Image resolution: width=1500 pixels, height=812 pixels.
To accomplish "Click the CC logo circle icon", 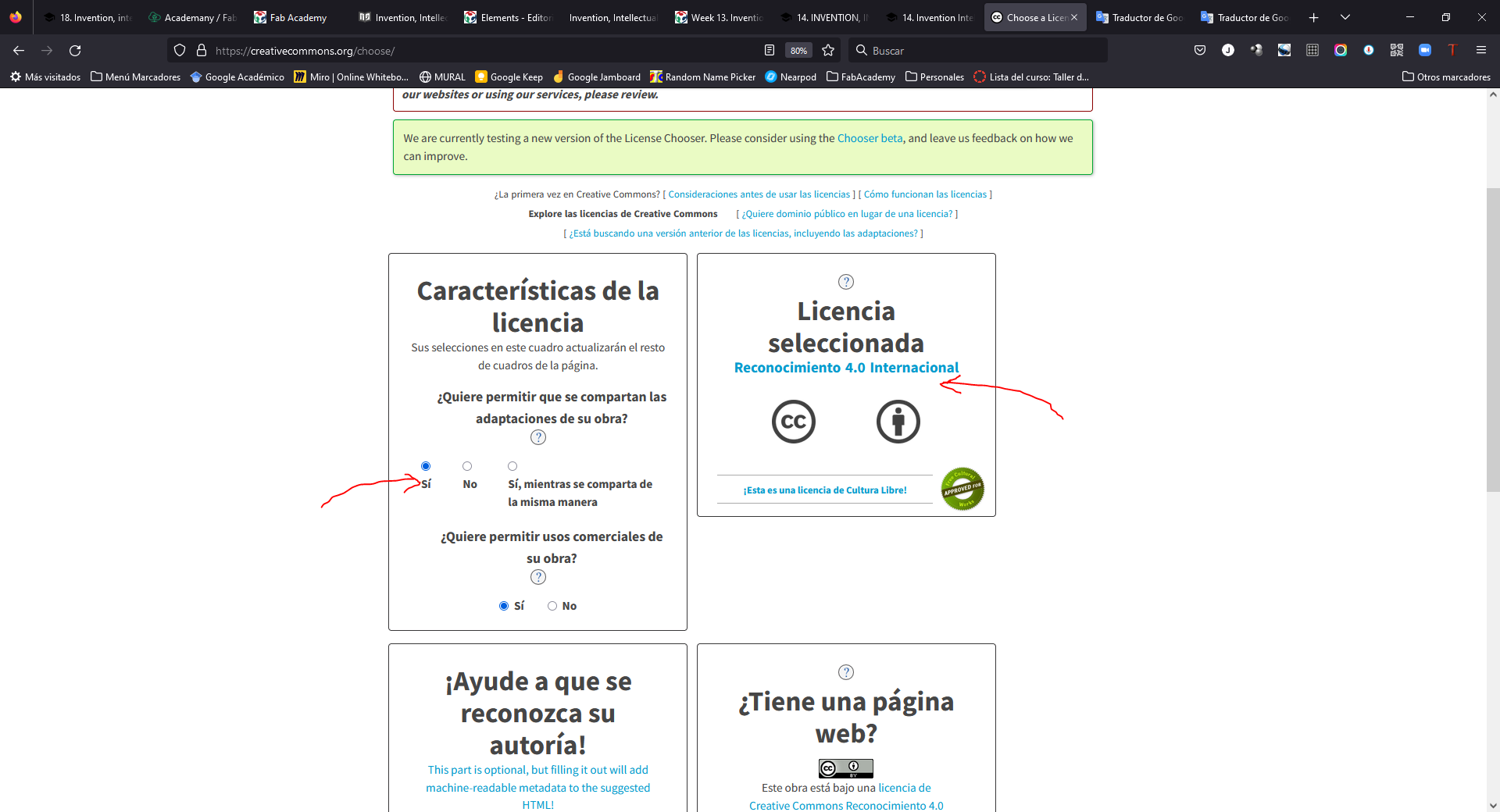I will (794, 422).
